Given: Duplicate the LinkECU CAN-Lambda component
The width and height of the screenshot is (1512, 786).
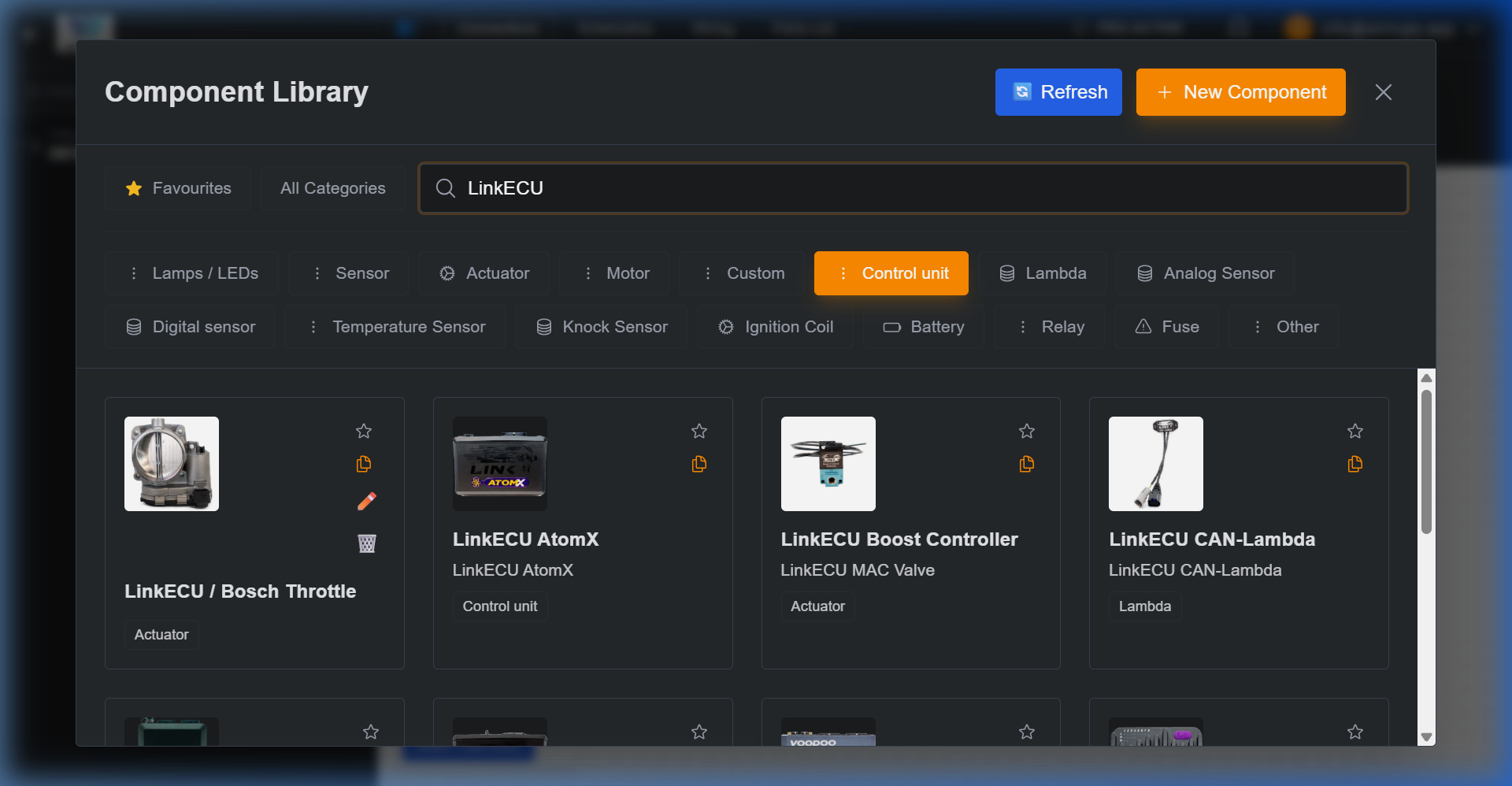Looking at the screenshot, I should (x=1355, y=464).
